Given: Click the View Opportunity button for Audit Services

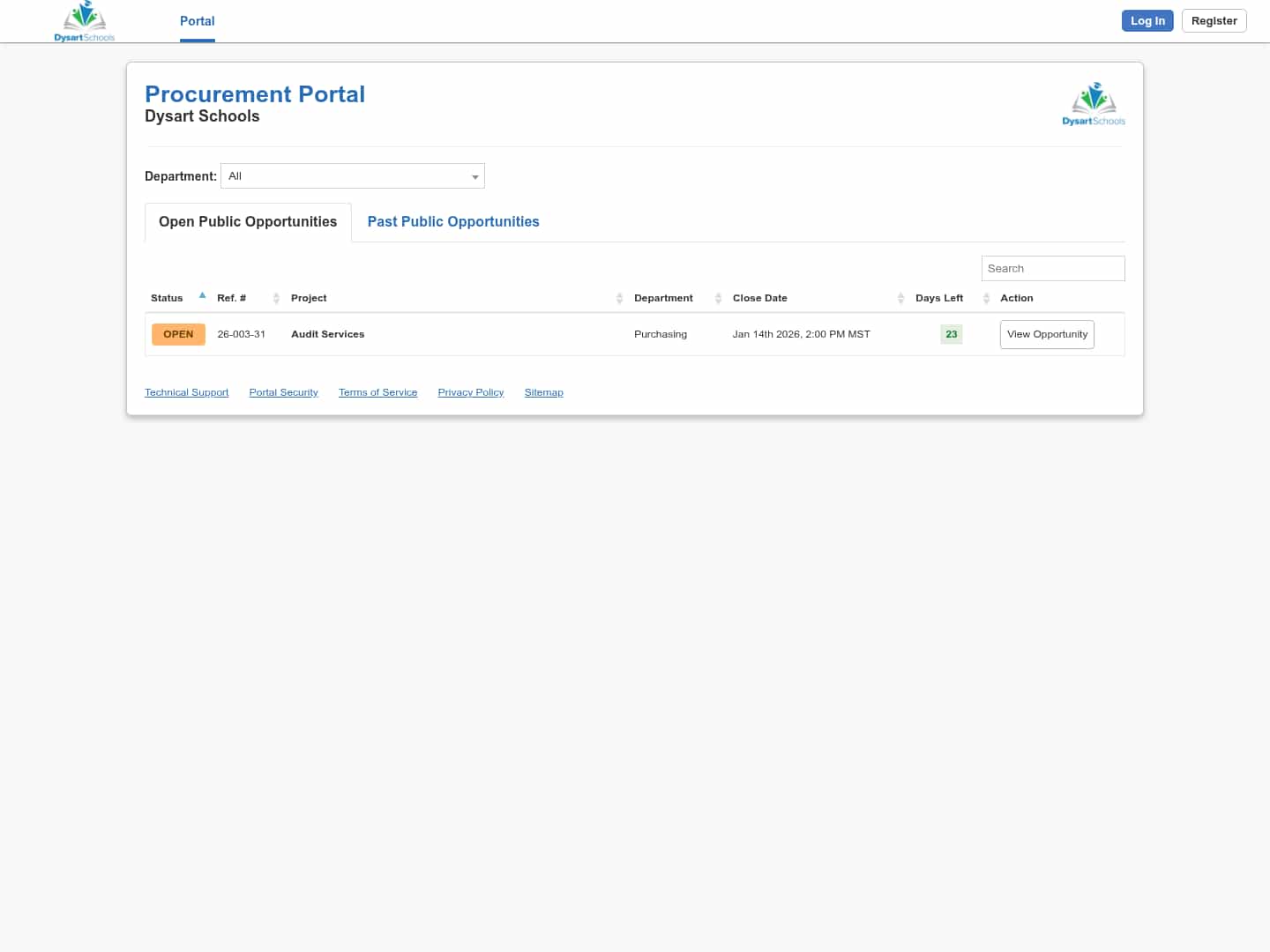Looking at the screenshot, I should [1047, 334].
